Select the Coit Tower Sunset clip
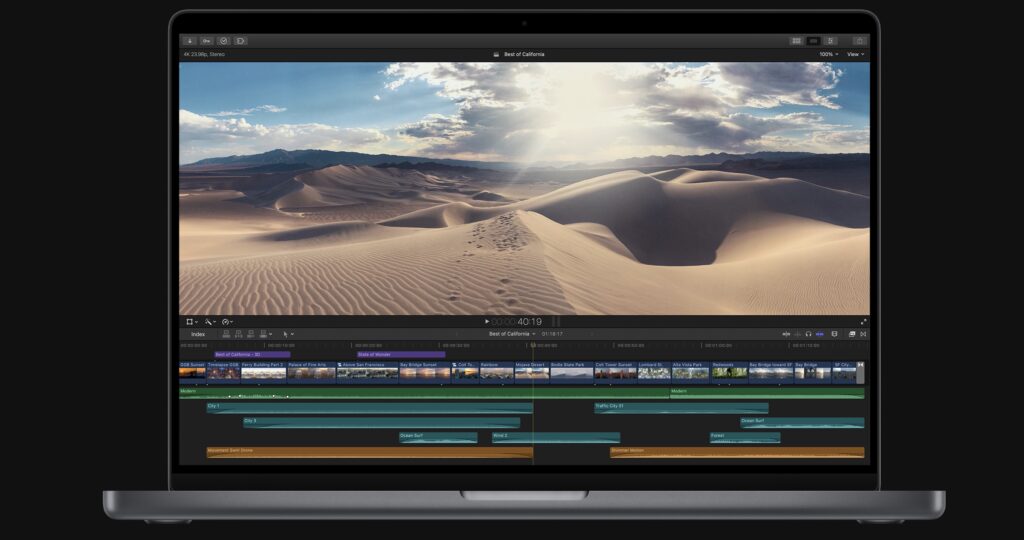1024x540 pixels. pos(616,372)
